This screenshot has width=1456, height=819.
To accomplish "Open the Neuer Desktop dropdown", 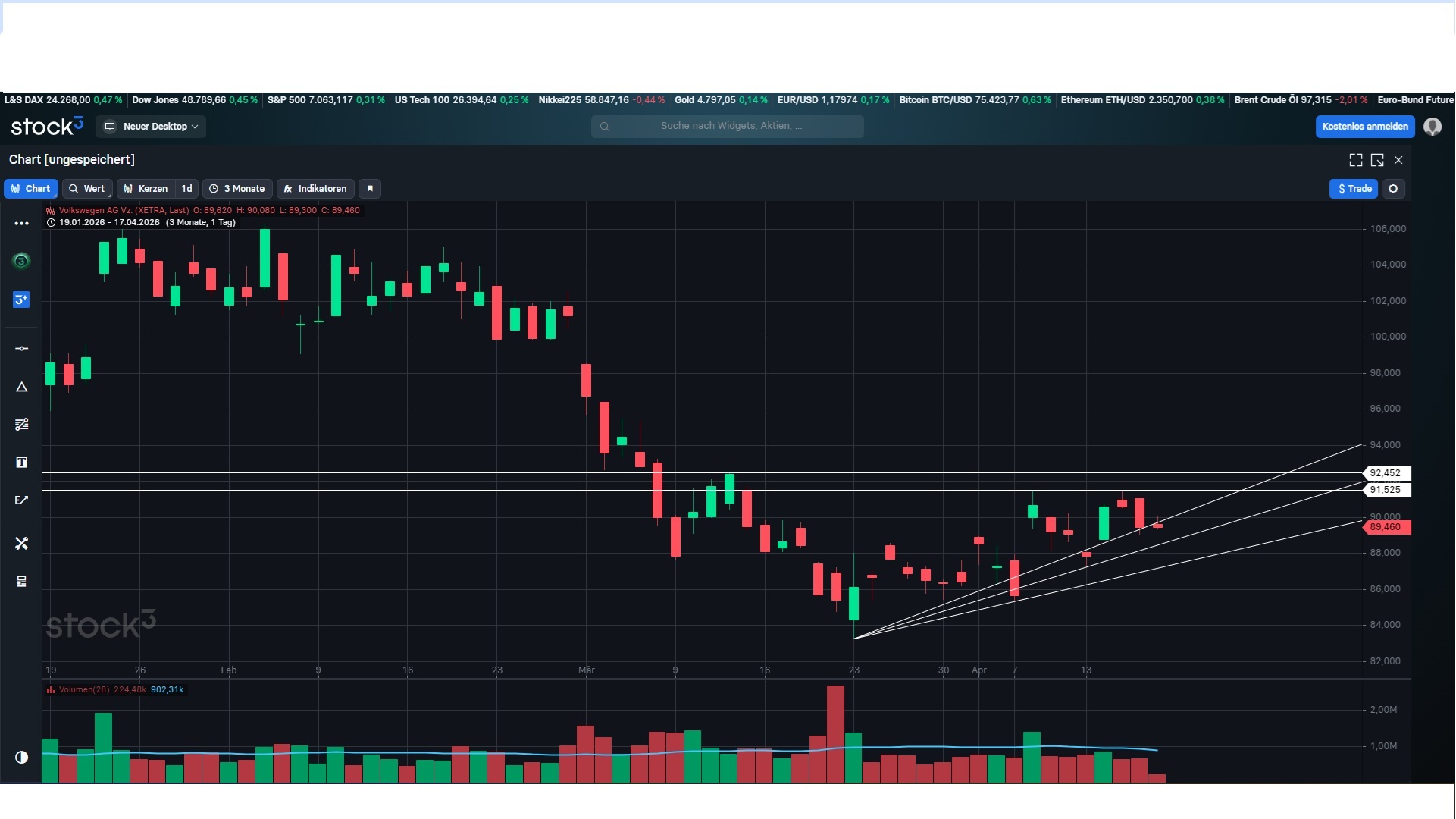I will (x=152, y=127).
